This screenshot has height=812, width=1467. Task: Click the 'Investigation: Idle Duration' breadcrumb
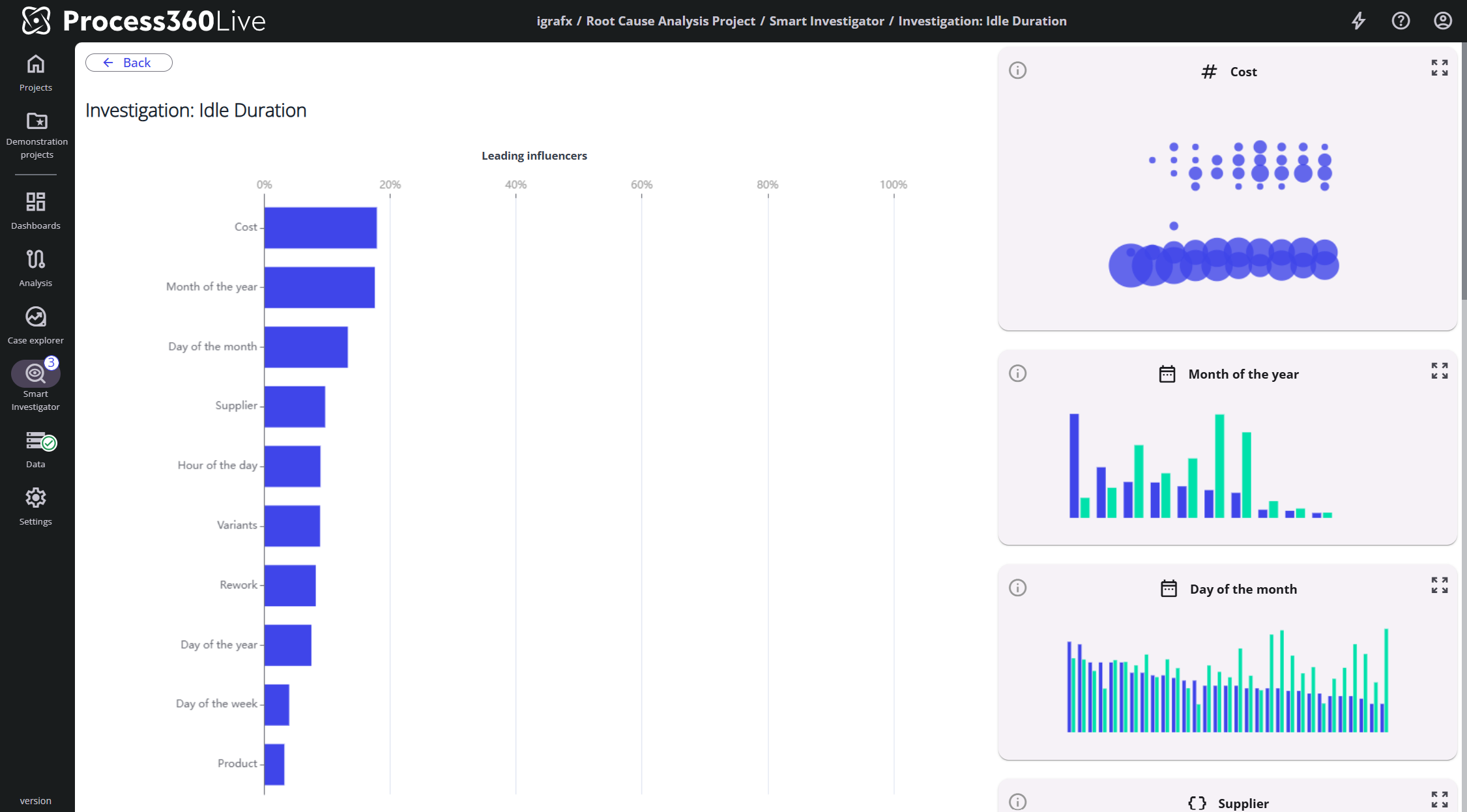pyautogui.click(x=983, y=21)
